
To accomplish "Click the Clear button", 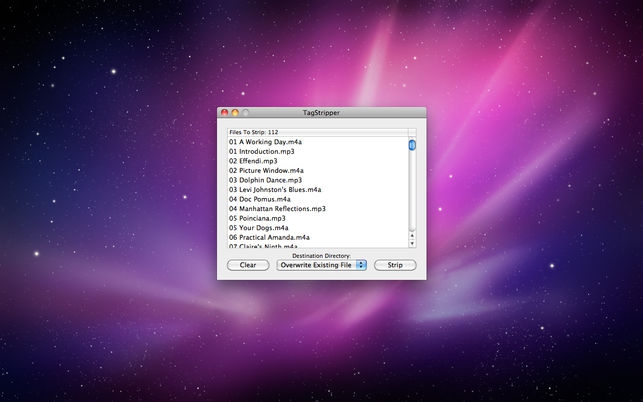I will tap(248, 265).
